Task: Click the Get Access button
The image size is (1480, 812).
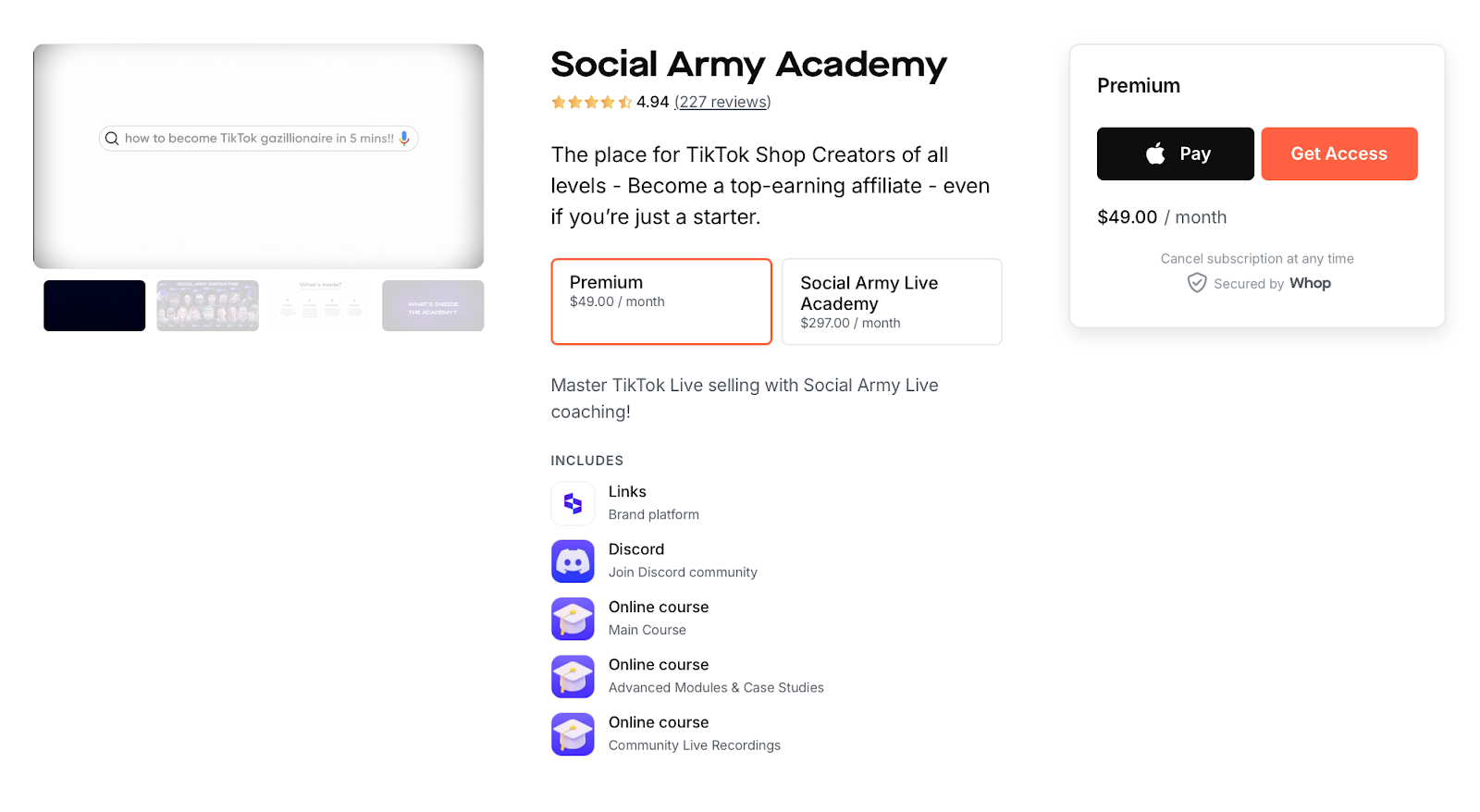Action: pyautogui.click(x=1338, y=154)
